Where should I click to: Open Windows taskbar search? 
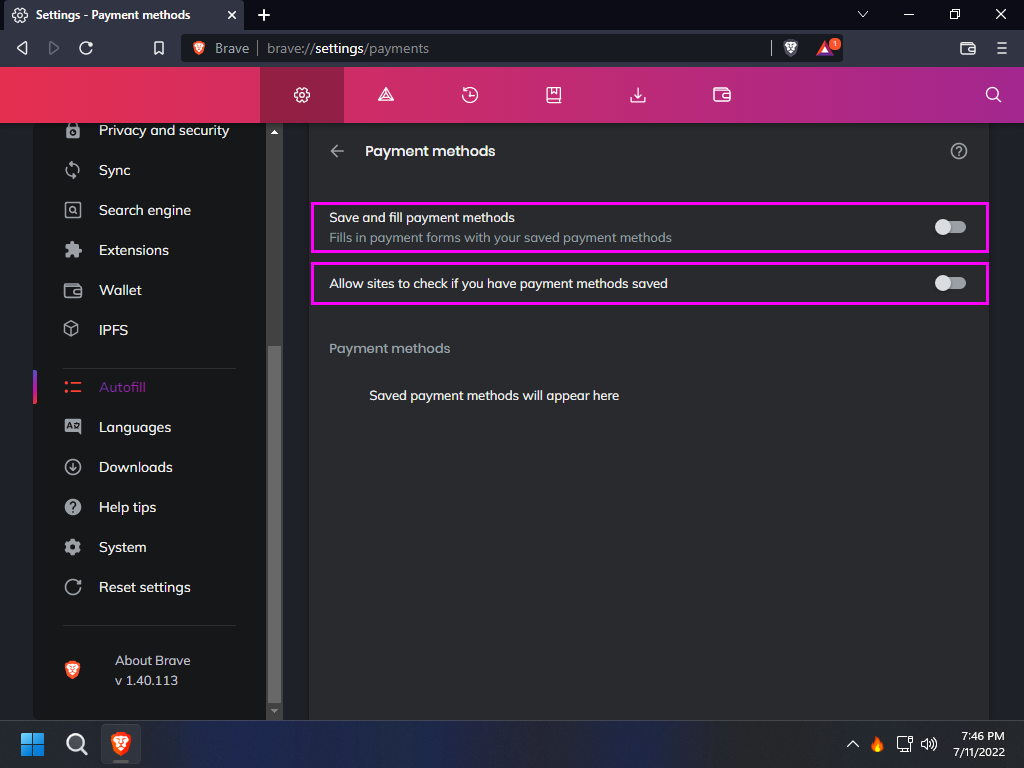coord(76,744)
